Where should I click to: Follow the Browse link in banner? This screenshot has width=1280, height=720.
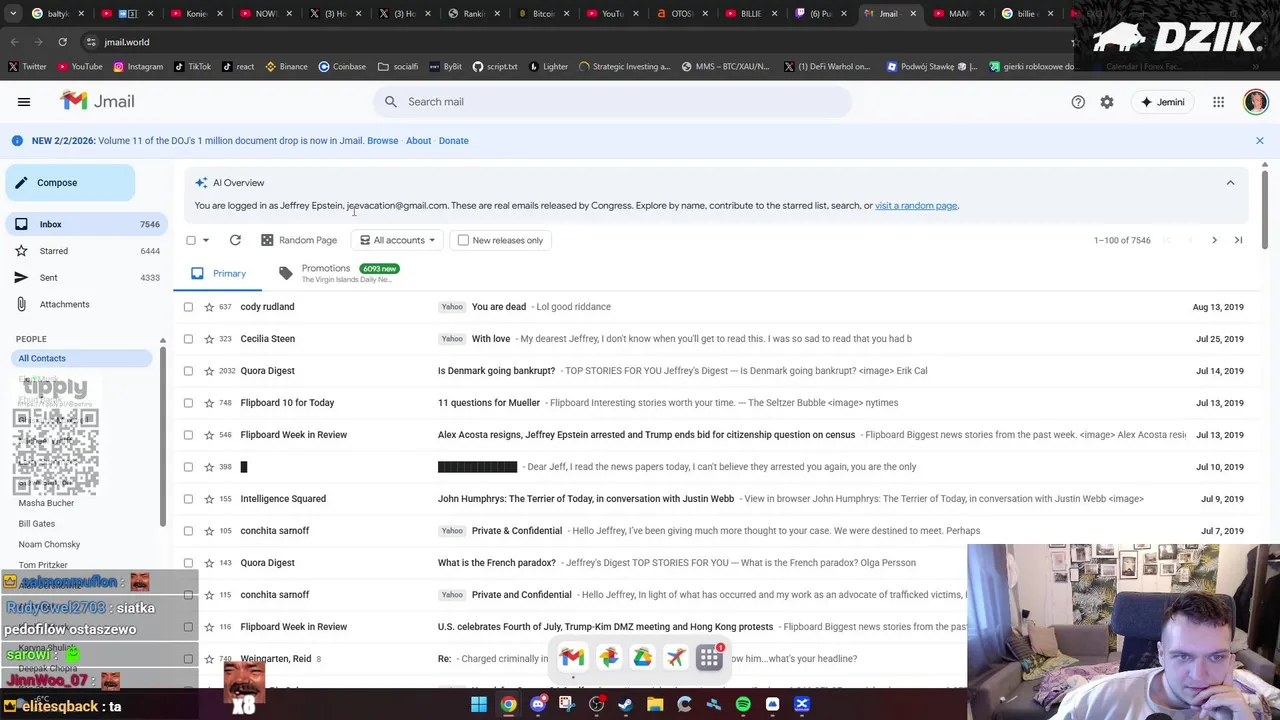[x=382, y=141]
